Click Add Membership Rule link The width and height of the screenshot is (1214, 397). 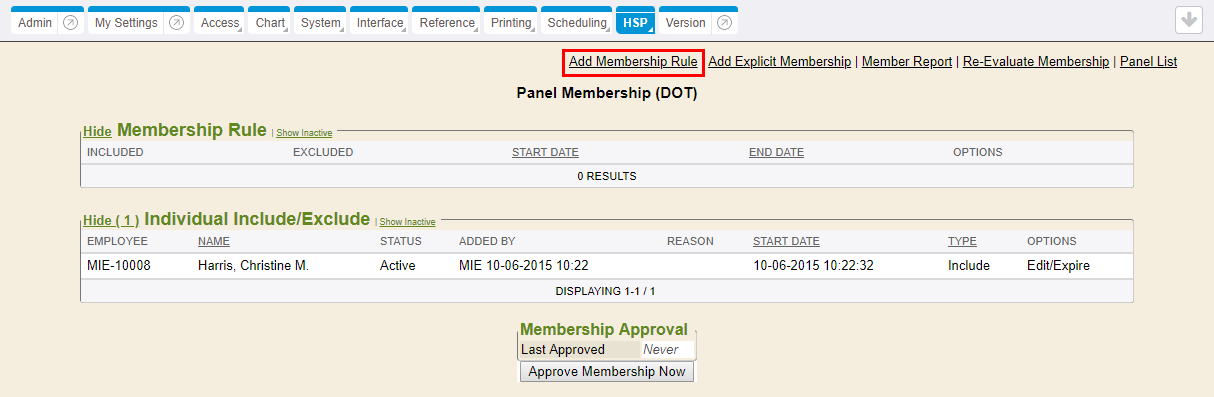pyautogui.click(x=633, y=61)
